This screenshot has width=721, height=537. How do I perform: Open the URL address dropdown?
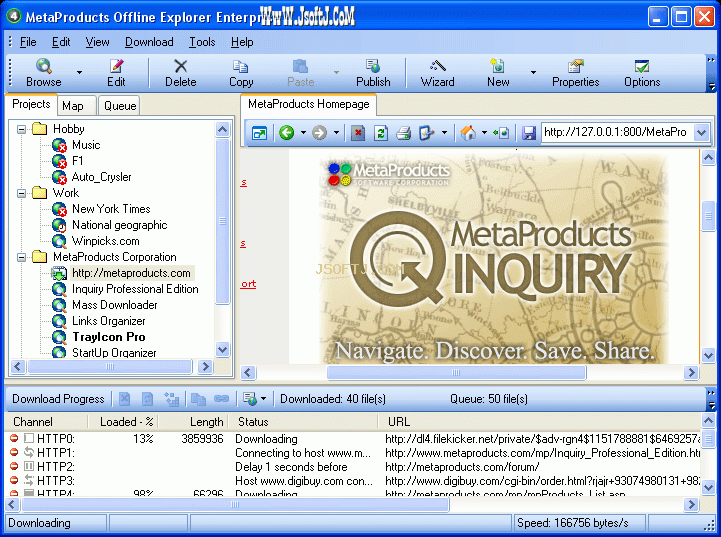(x=701, y=133)
